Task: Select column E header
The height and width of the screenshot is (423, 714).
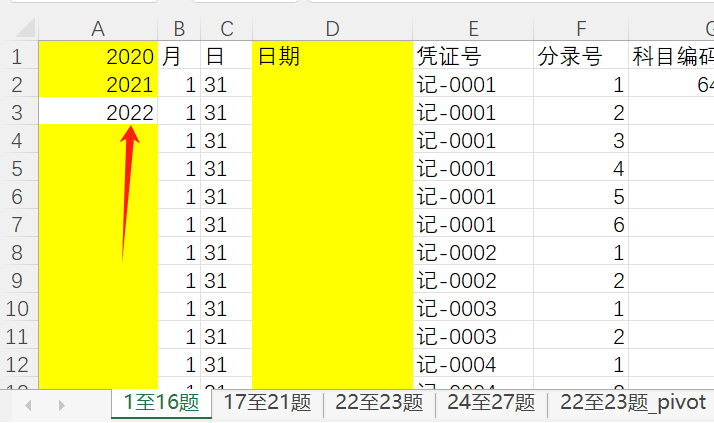Action: (473, 29)
